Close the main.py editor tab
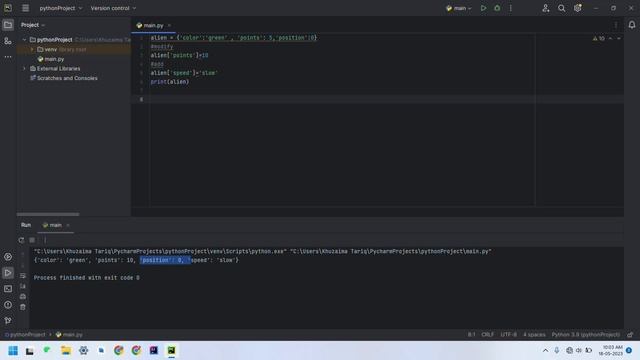This screenshot has width=640, height=360. point(169,25)
